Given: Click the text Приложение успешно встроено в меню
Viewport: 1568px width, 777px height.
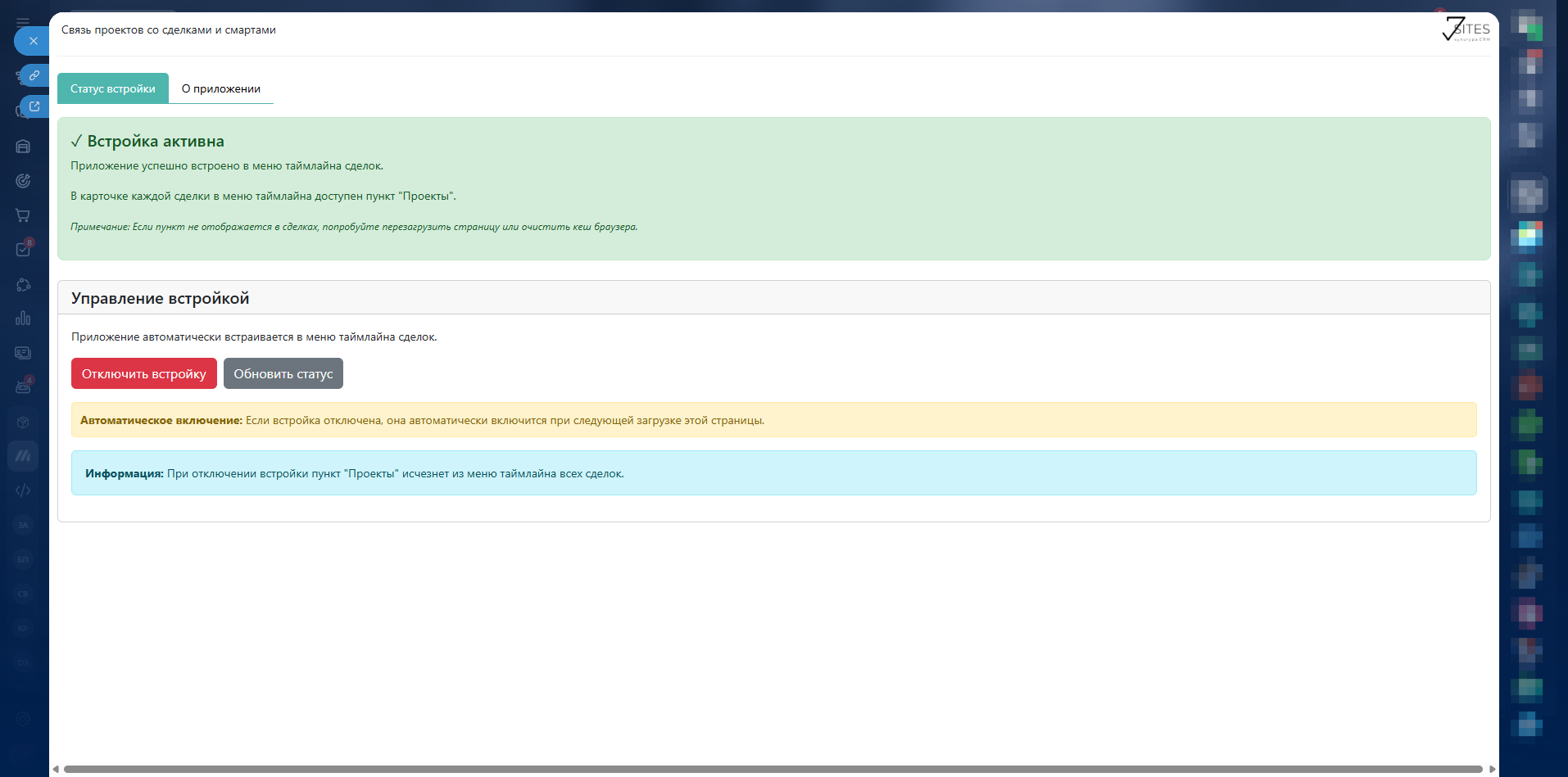Looking at the screenshot, I should point(227,165).
